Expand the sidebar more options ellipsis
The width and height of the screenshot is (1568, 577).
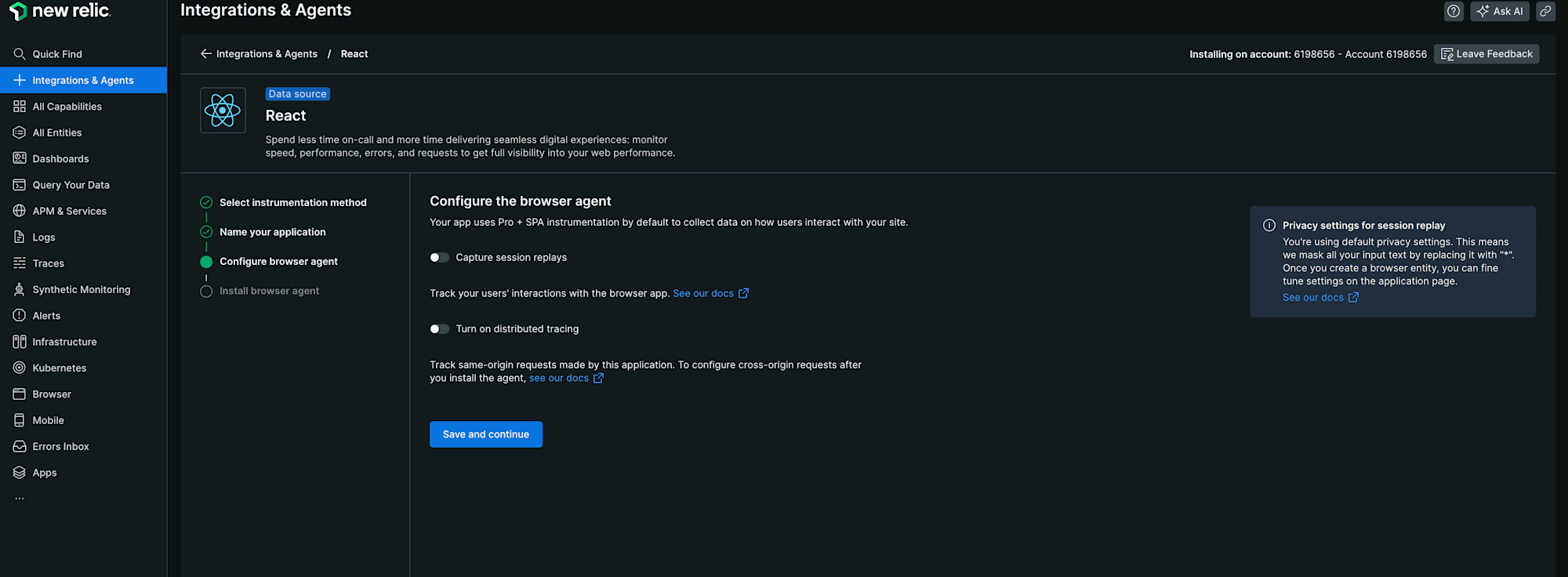click(20, 499)
